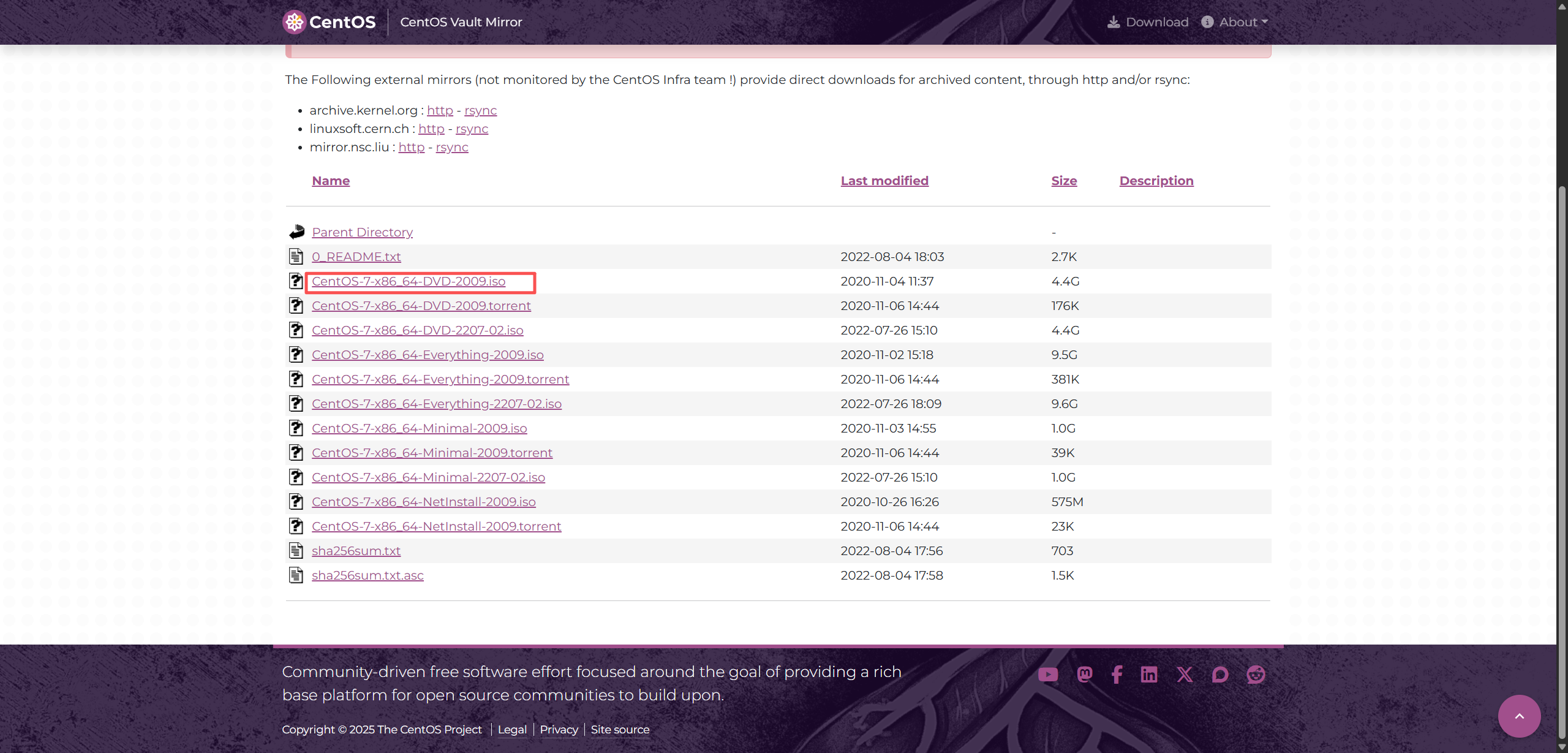
Task: Open the LinkedIn footer icon
Action: [x=1149, y=675]
